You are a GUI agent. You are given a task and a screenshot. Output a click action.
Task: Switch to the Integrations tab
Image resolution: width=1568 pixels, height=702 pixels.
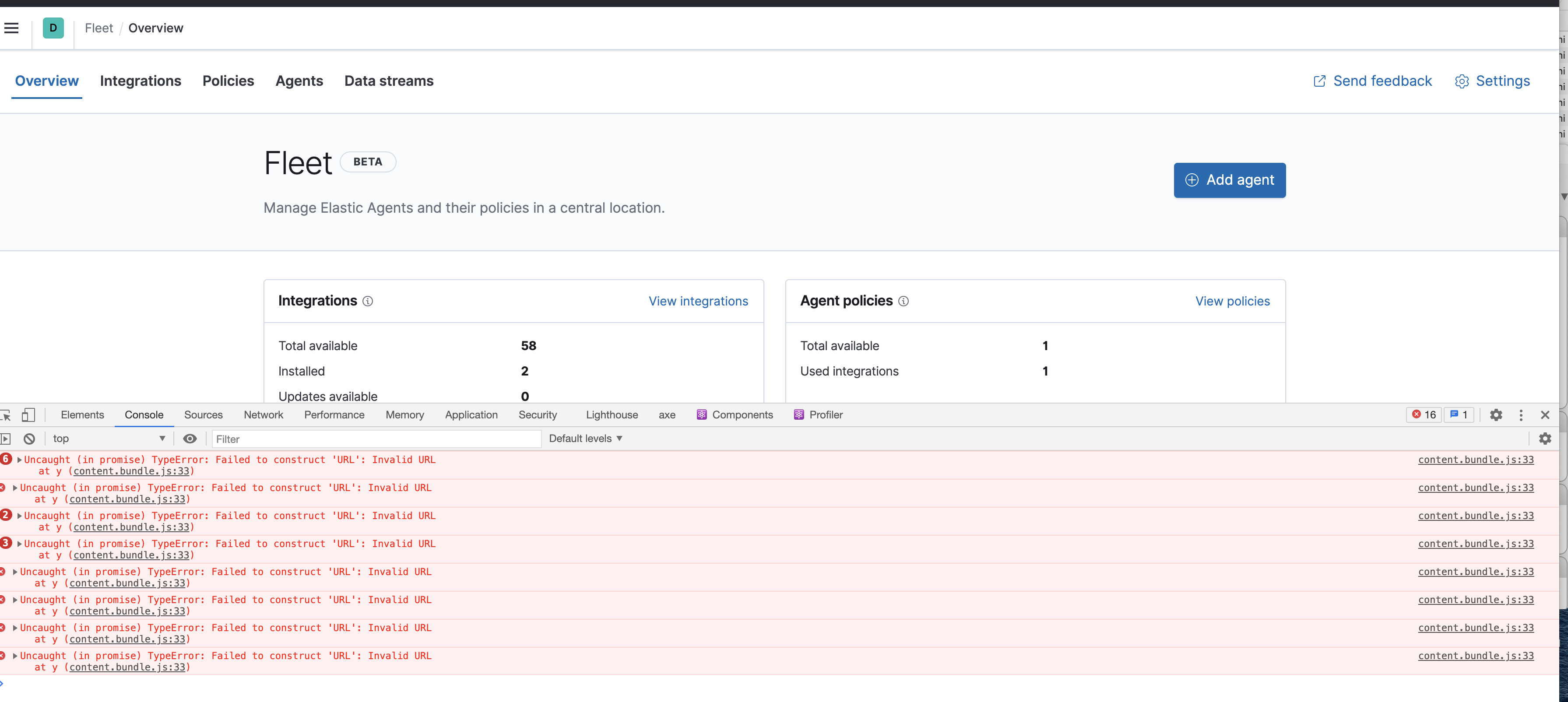141,81
